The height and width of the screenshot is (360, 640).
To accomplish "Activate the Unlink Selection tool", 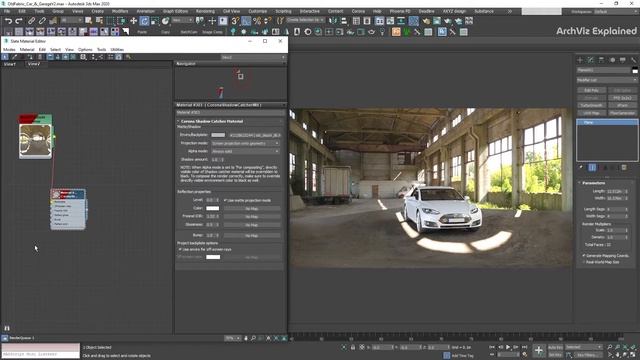I will [42, 21].
